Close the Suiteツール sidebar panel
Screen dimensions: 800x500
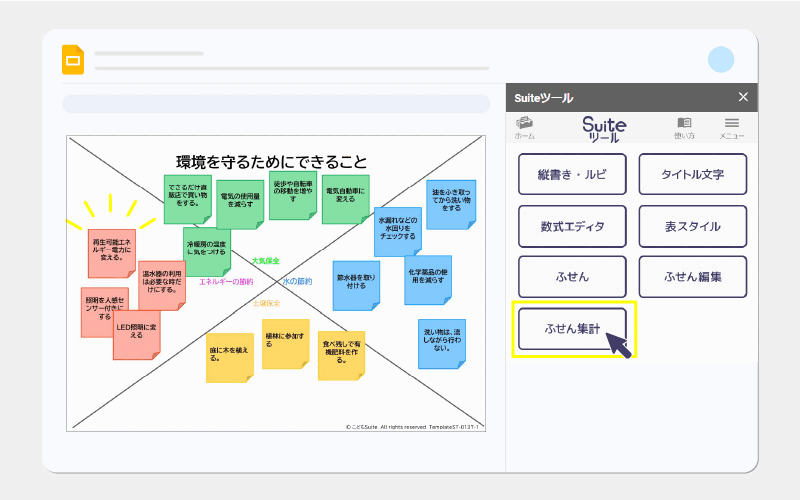tap(742, 97)
